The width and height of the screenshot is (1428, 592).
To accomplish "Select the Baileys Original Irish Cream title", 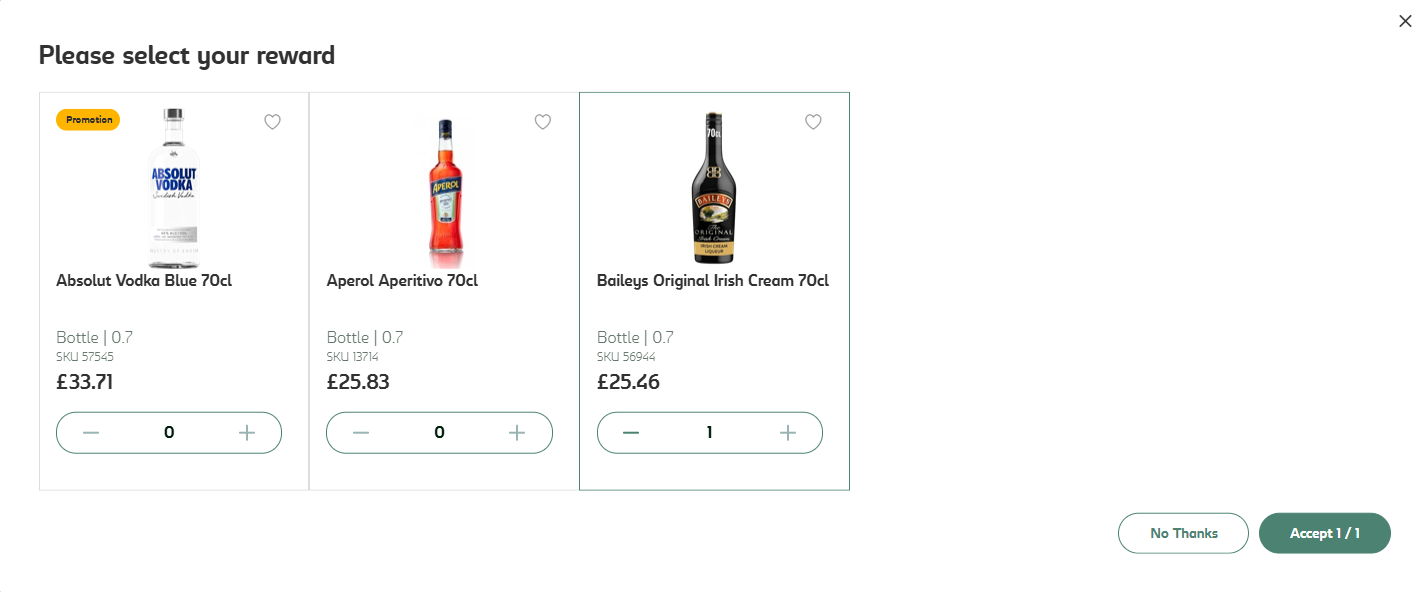I will click(712, 281).
